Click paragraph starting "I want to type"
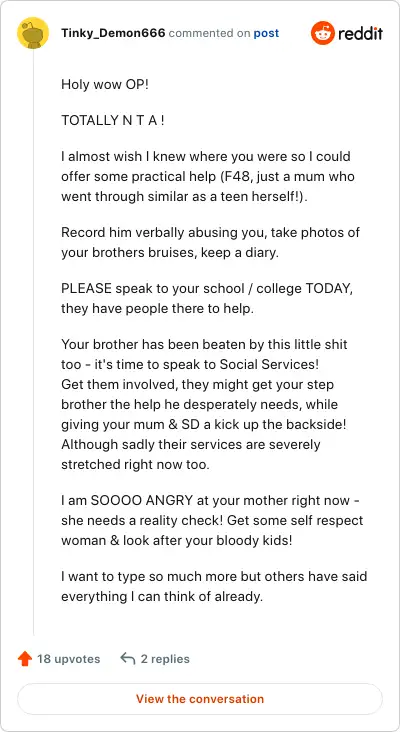Image resolution: width=400 pixels, height=732 pixels. click(x=214, y=586)
